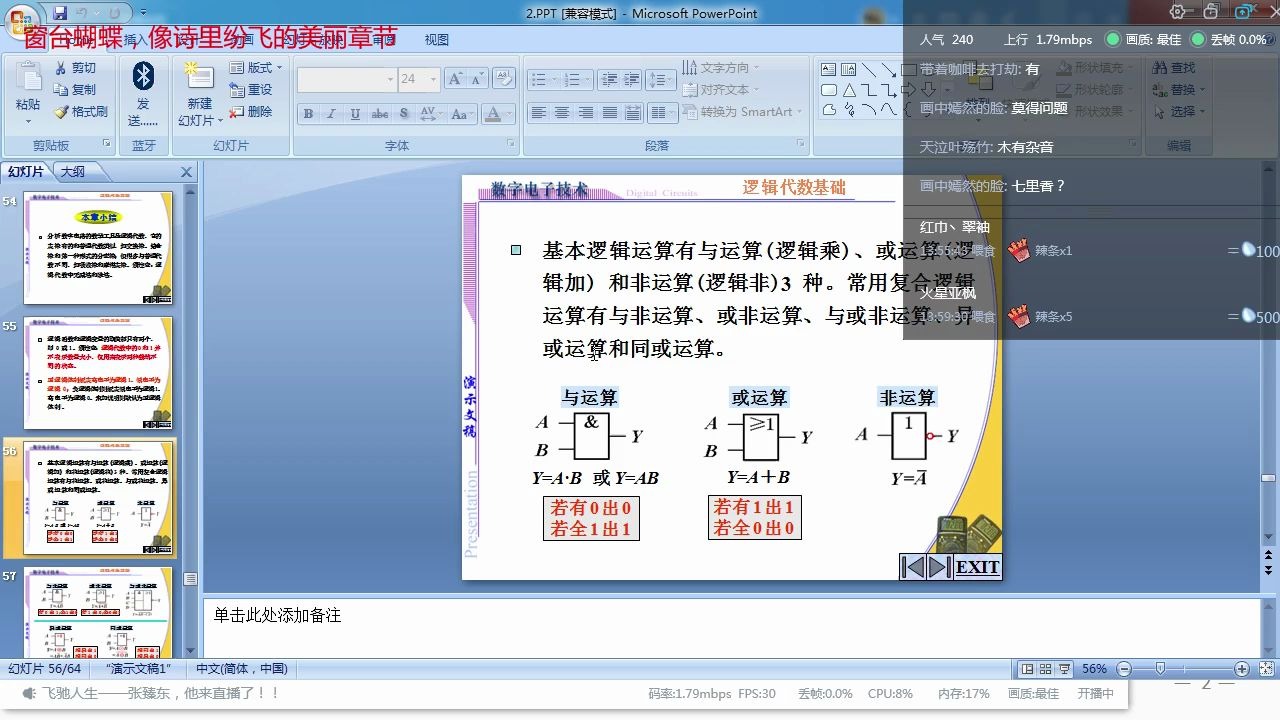Click the Copy (复制) button
The width and height of the screenshot is (1280, 720).
(x=76, y=90)
